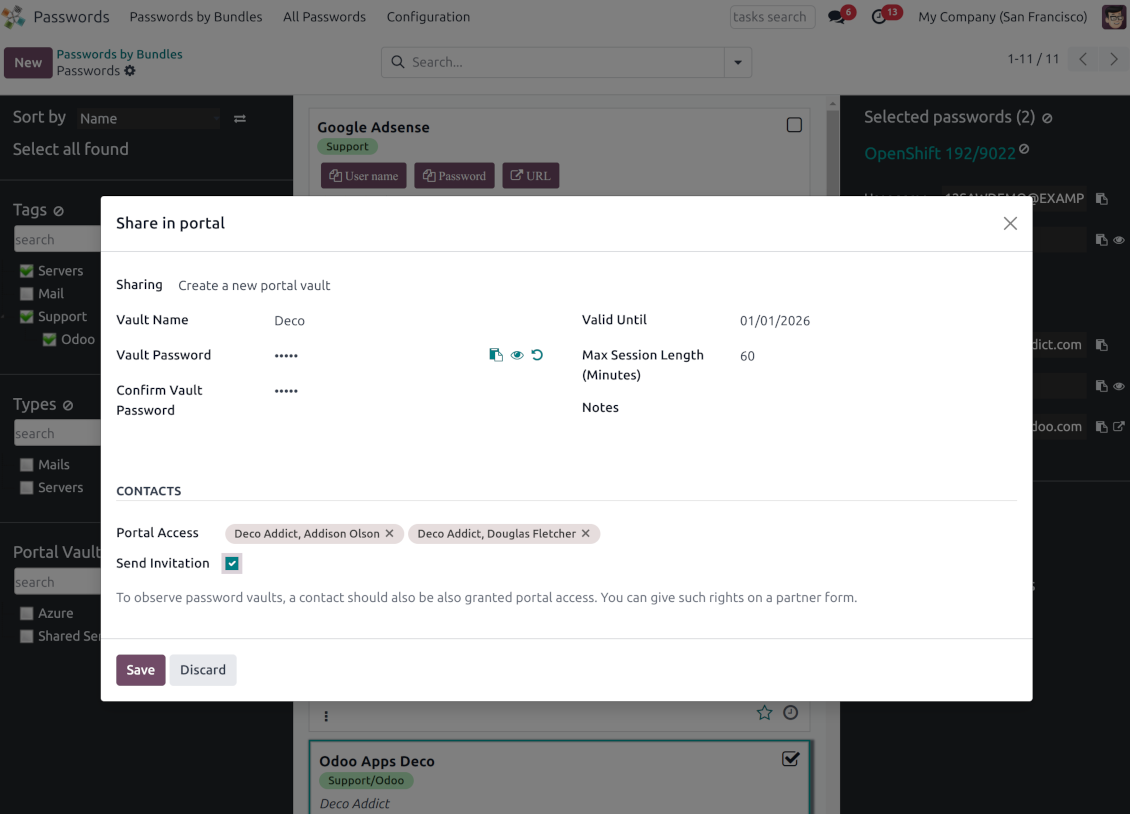This screenshot has height=814, width=1130.
Task: Open the messages chat icon
Action: click(837, 17)
